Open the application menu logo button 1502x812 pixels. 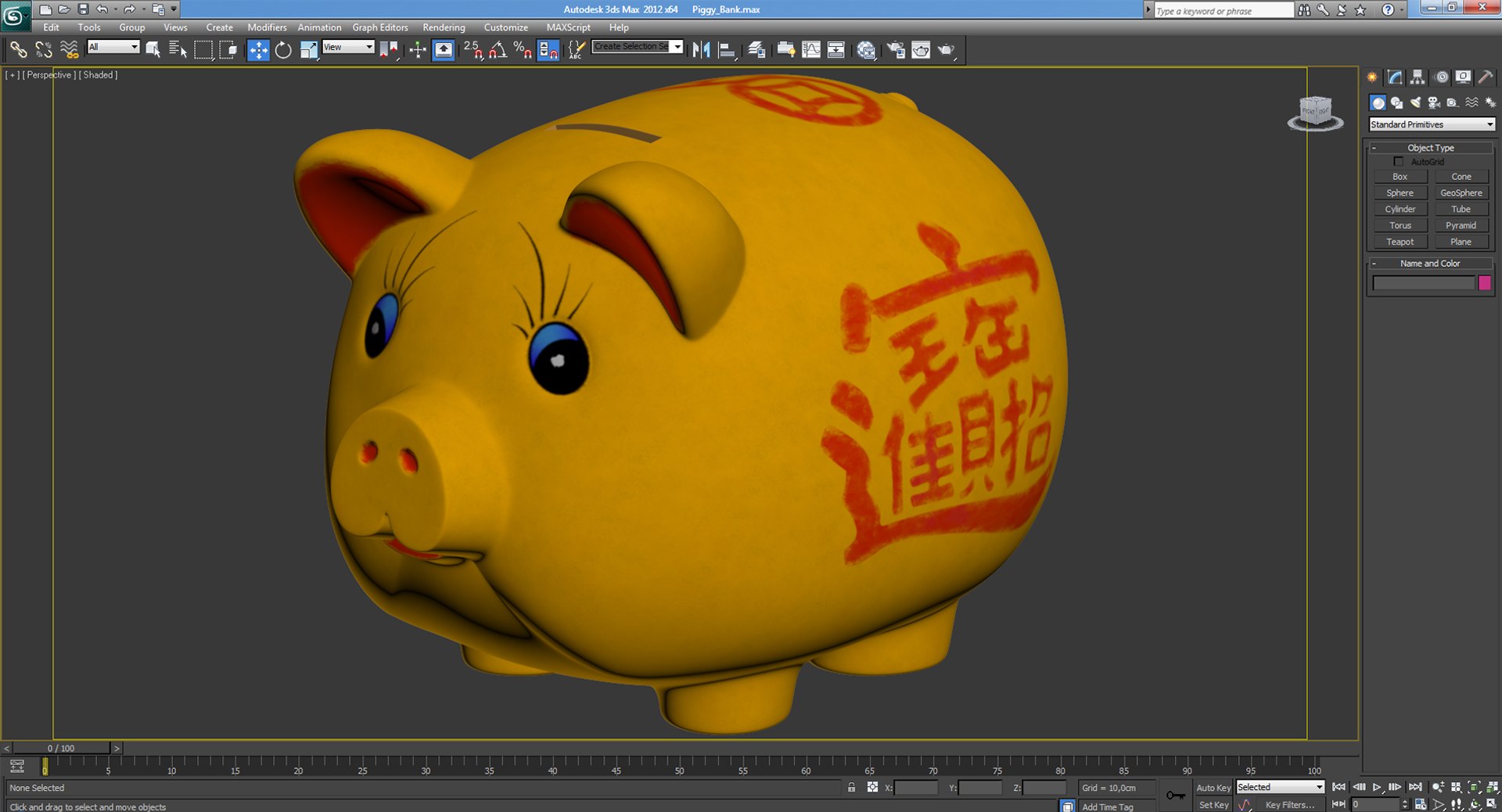click(16, 16)
